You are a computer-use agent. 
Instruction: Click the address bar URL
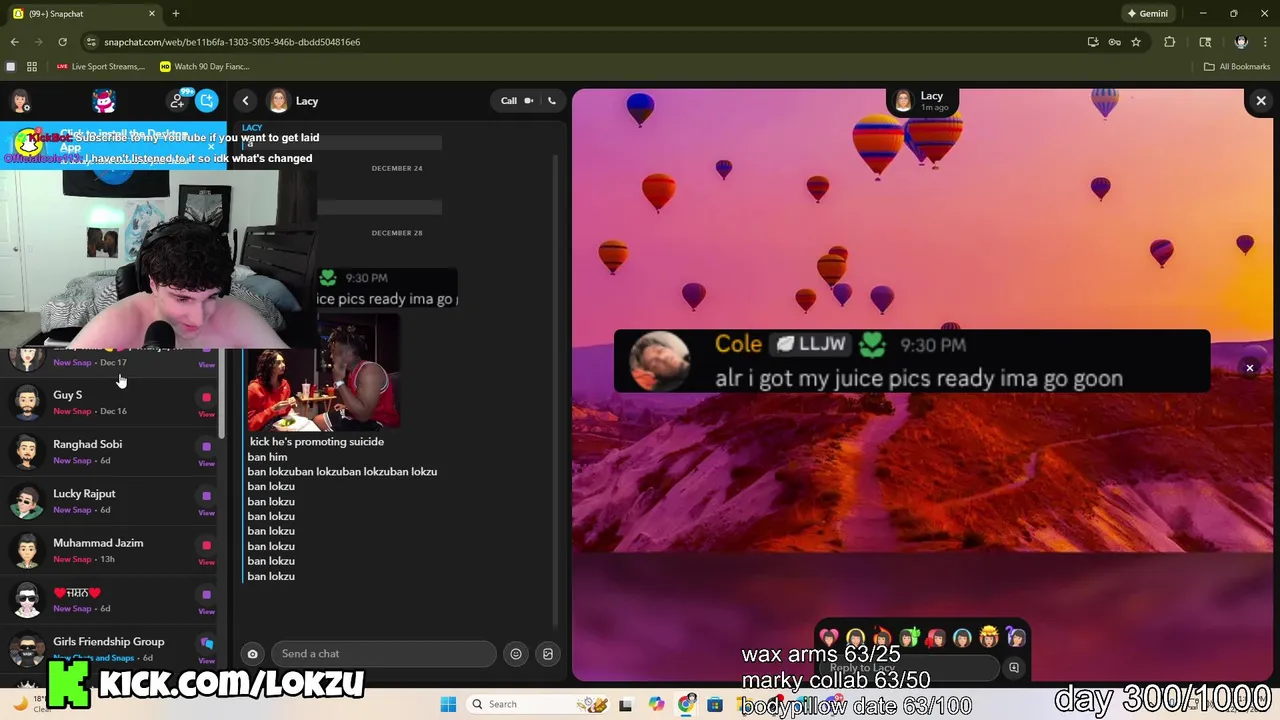pos(232,42)
